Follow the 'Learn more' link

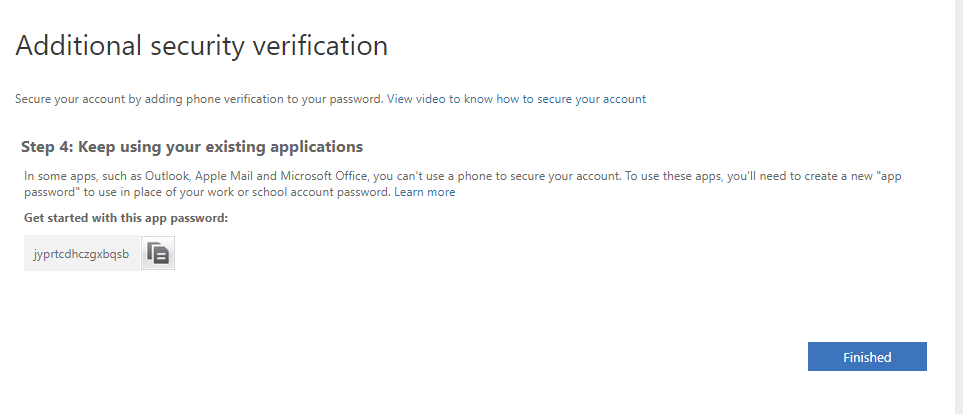(x=424, y=192)
